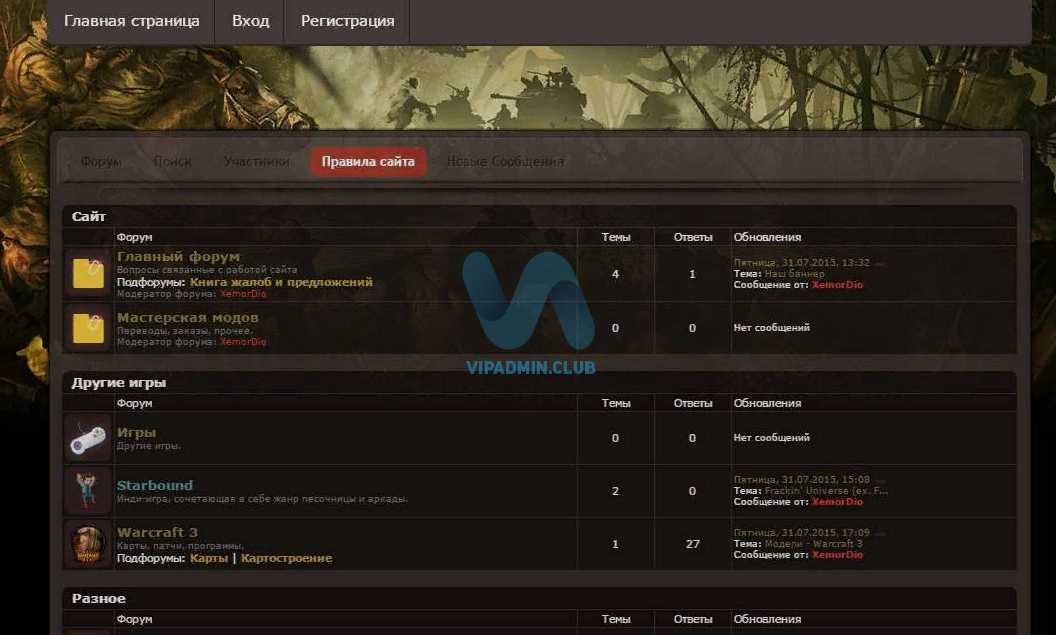This screenshot has height=635, width=1056.
Task: Click XemorDio author in Главный форум updates
Action: click(x=837, y=285)
